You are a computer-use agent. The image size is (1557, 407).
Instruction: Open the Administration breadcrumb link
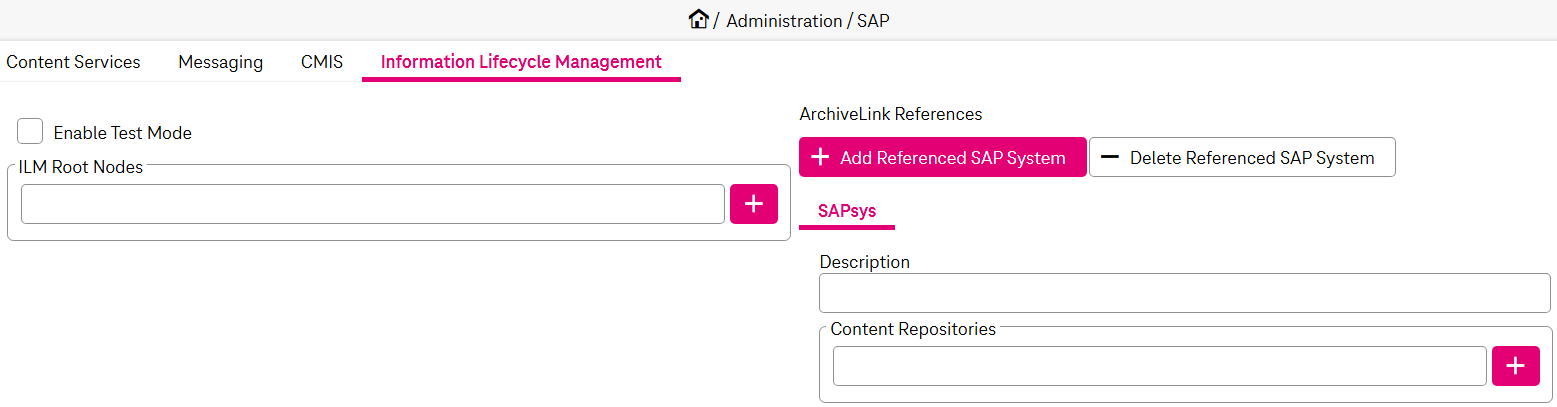coord(784,20)
